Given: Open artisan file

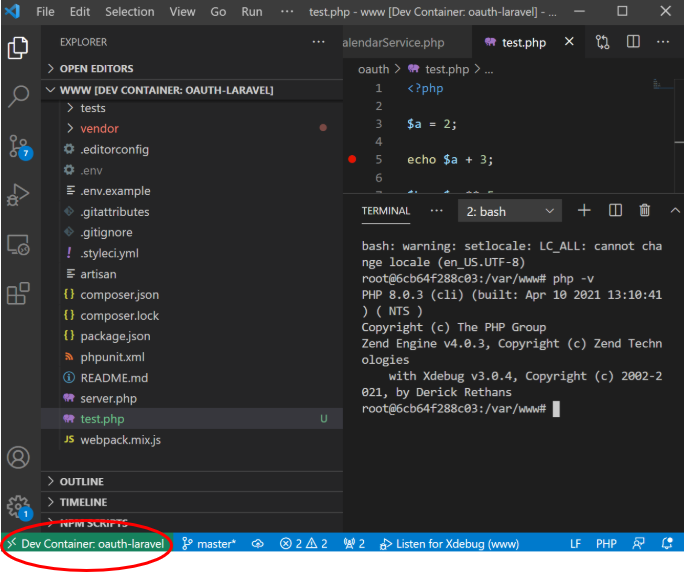Looking at the screenshot, I should coord(192,274).
